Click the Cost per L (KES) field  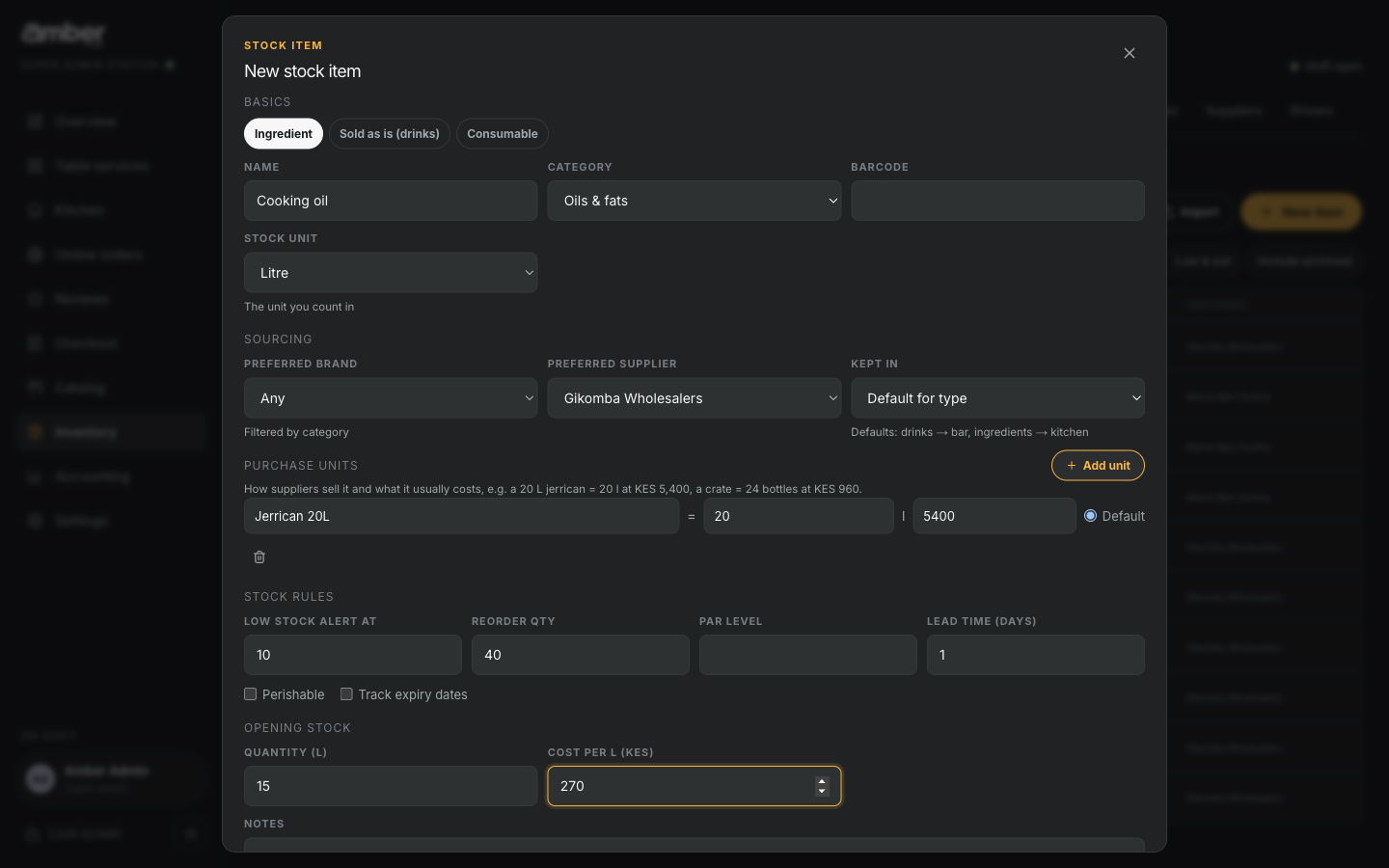pyautogui.click(x=694, y=786)
